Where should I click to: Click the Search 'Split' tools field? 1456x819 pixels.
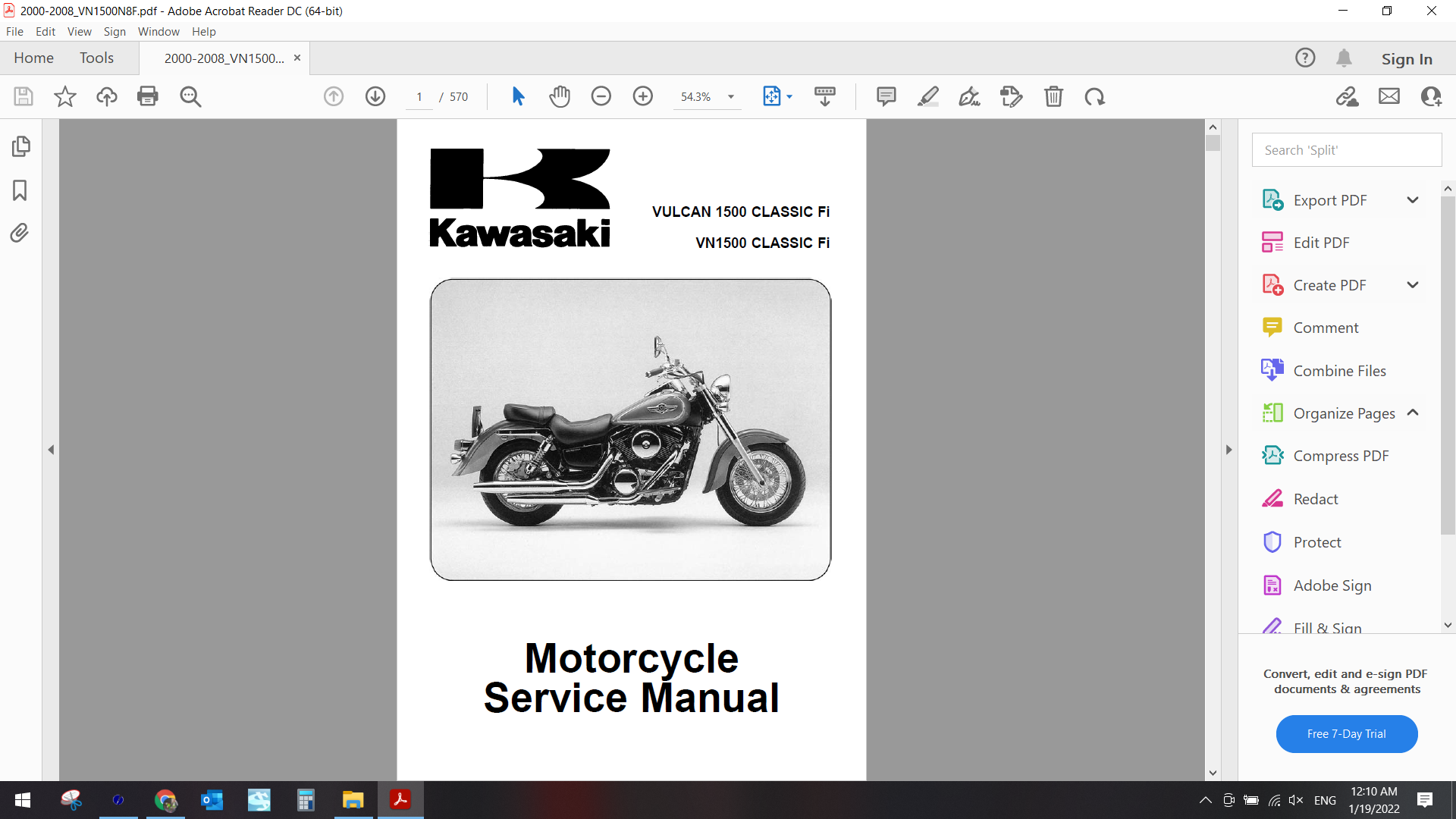point(1347,150)
